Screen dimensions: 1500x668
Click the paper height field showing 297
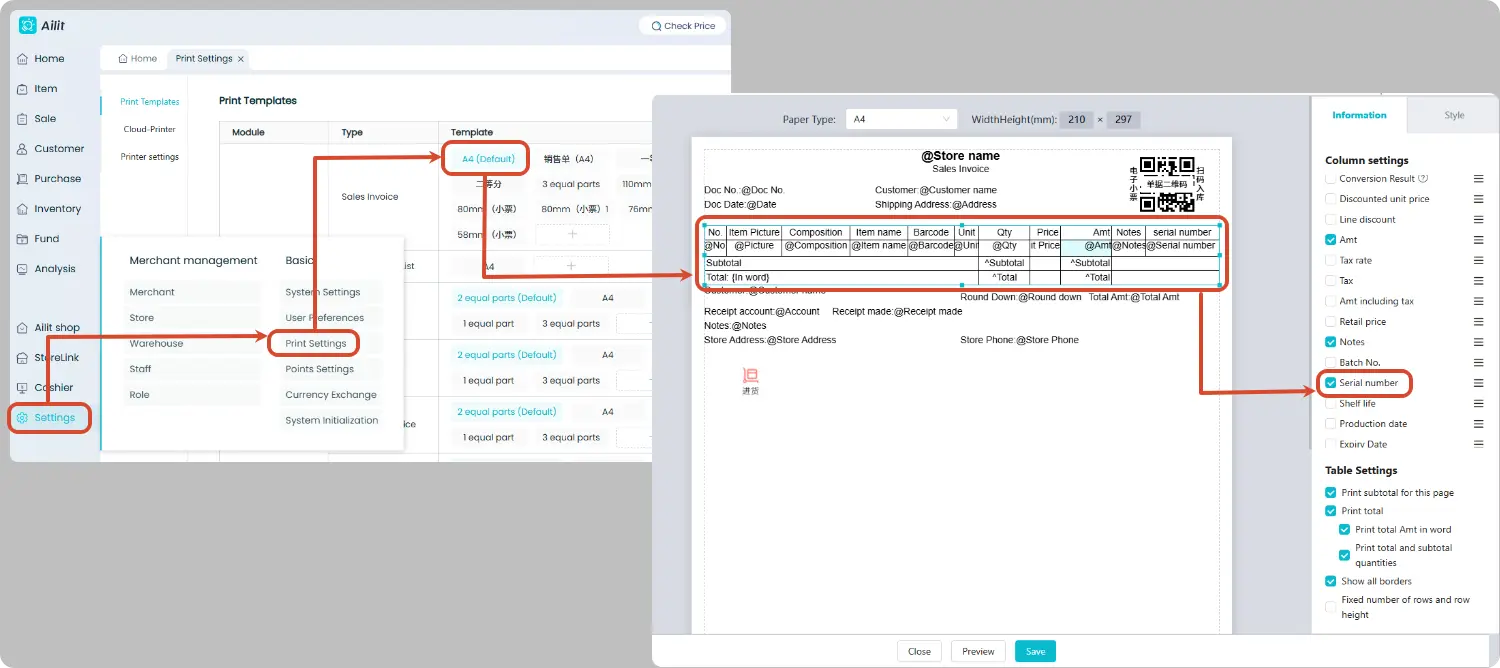(1123, 119)
